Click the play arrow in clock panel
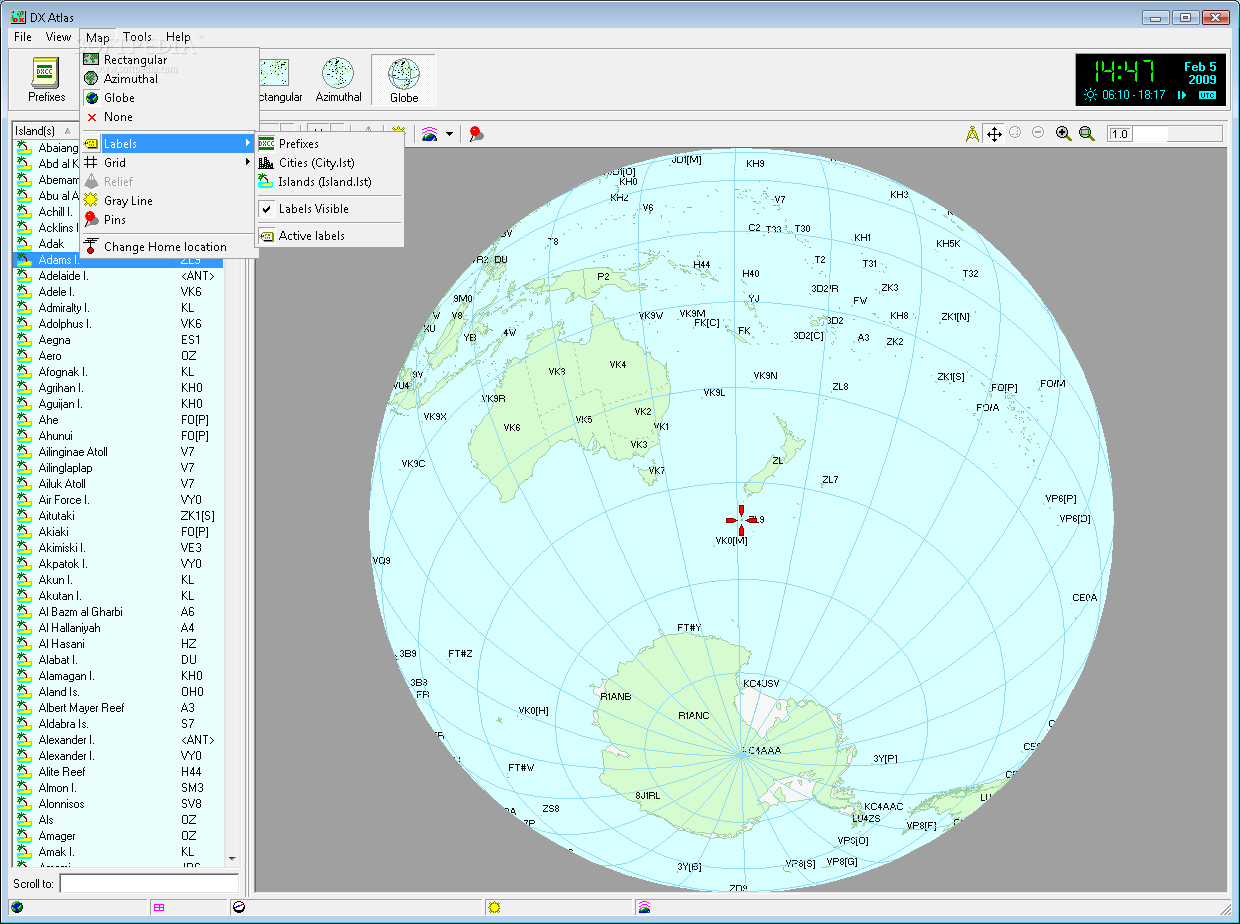This screenshot has width=1240, height=924. click(1182, 95)
